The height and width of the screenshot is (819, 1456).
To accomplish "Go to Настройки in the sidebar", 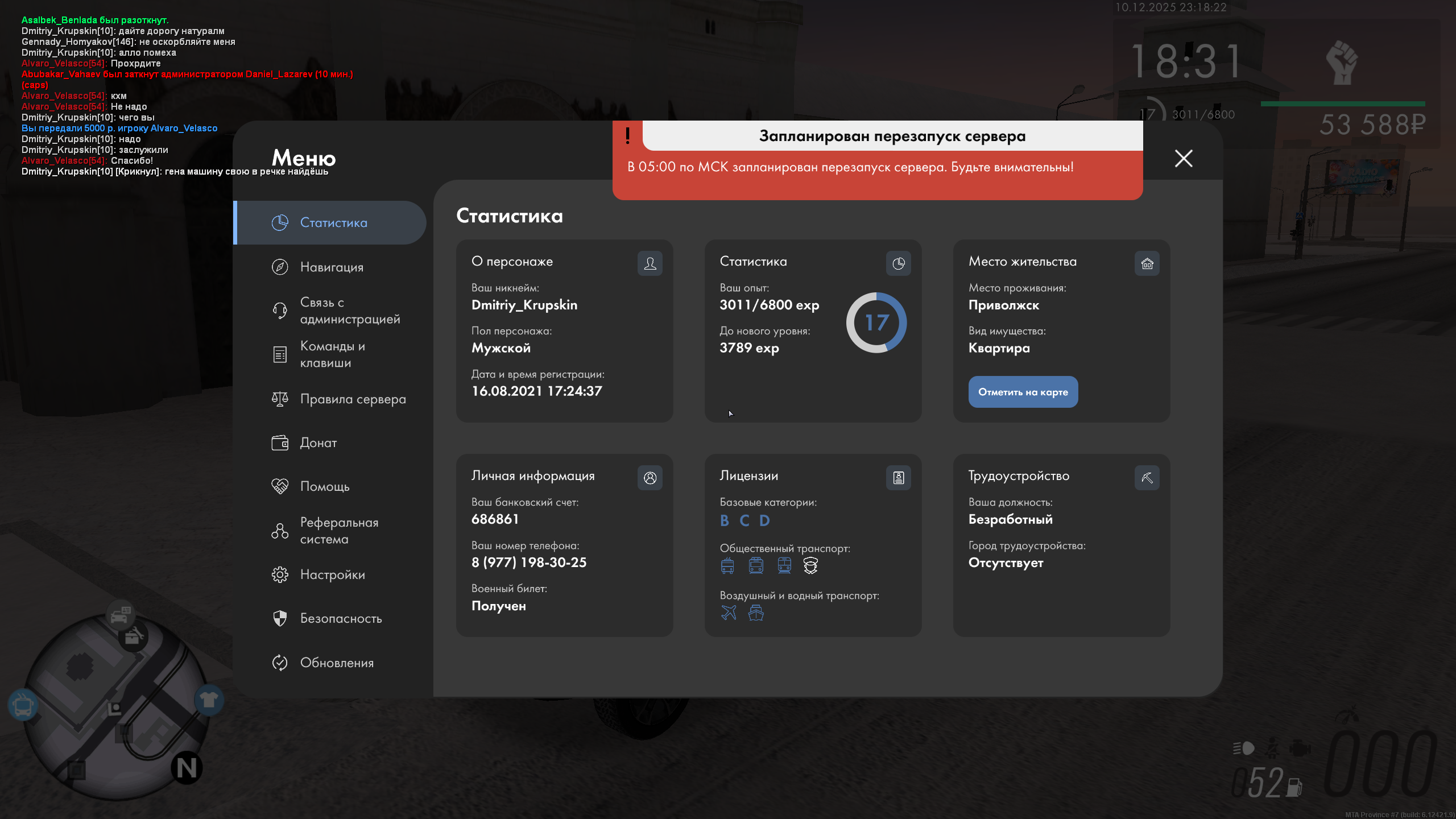I will pos(333,574).
